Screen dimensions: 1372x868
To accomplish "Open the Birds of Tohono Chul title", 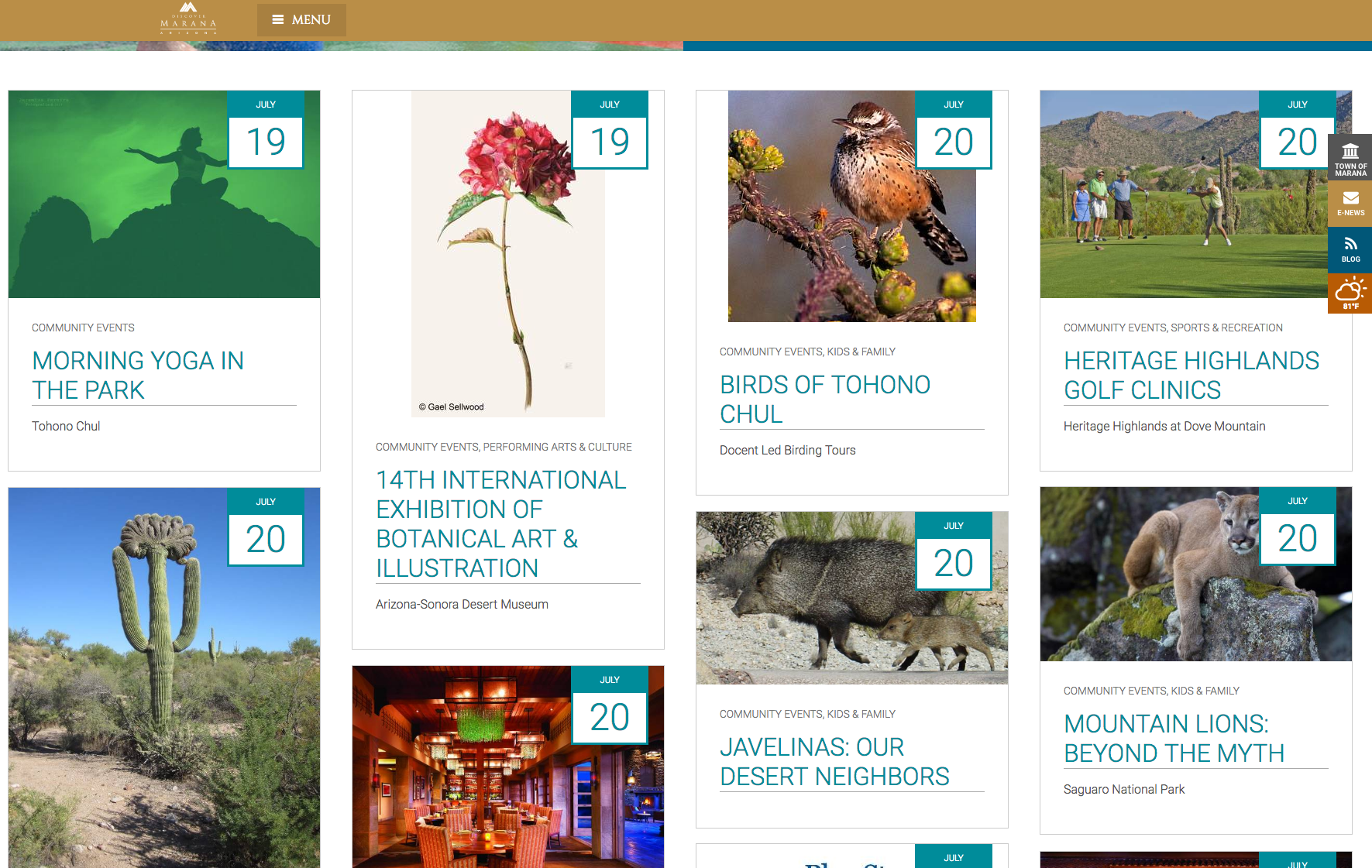I will click(x=825, y=400).
